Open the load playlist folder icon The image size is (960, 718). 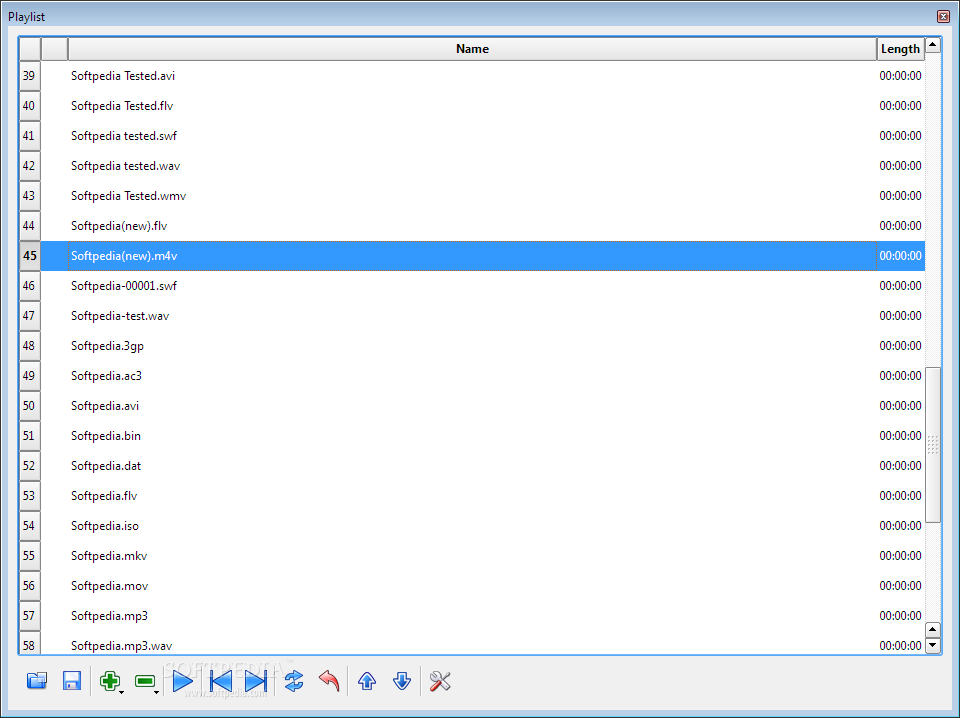[37, 681]
